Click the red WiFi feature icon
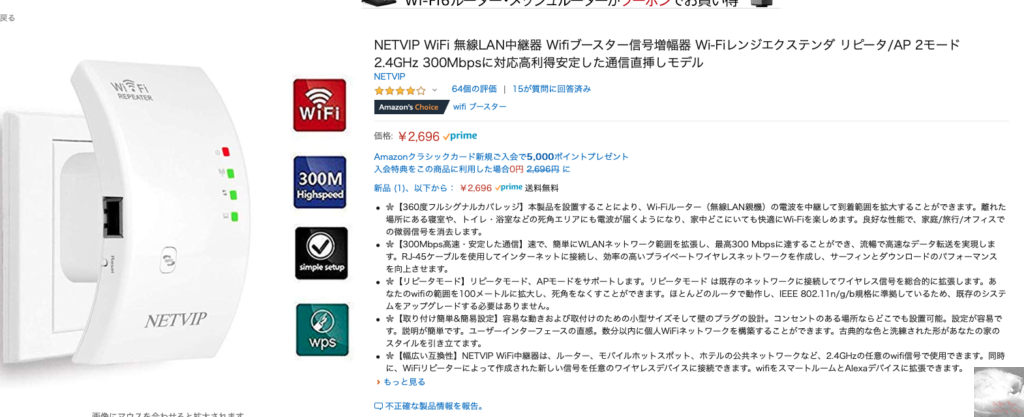Image resolution: width=1024 pixels, height=417 pixels. [319, 105]
